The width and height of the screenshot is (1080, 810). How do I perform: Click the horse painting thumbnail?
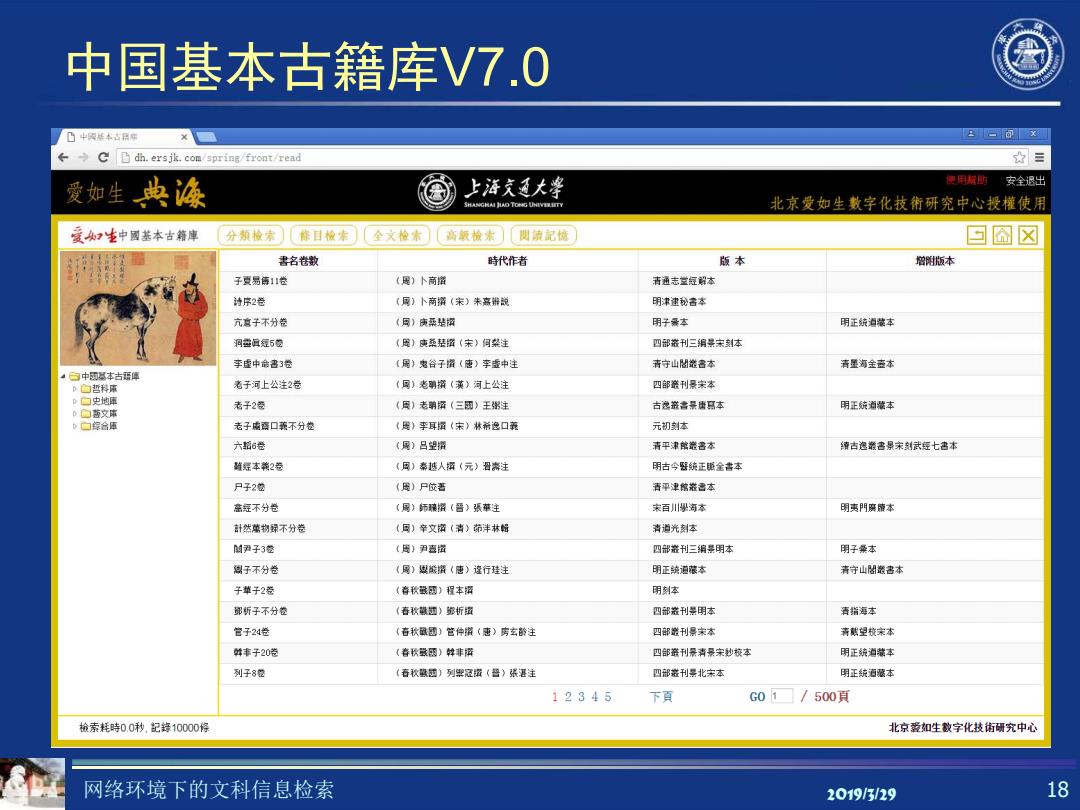click(138, 308)
